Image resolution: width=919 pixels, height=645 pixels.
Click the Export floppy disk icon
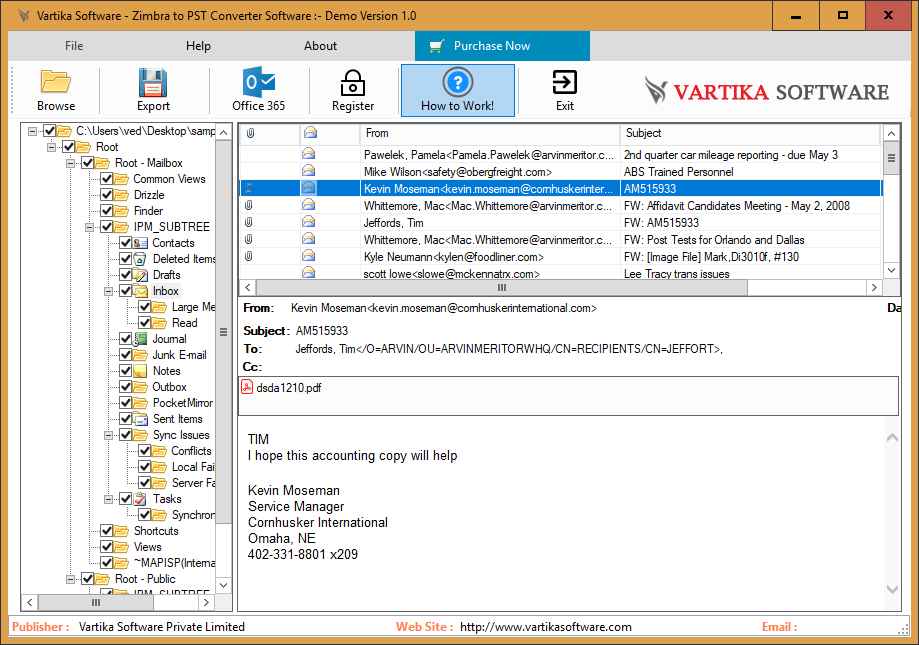153,83
